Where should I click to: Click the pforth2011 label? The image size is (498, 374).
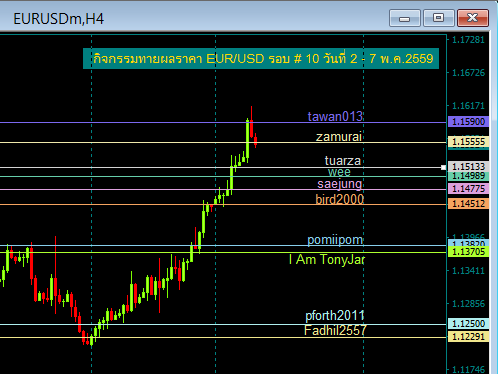tap(335, 316)
